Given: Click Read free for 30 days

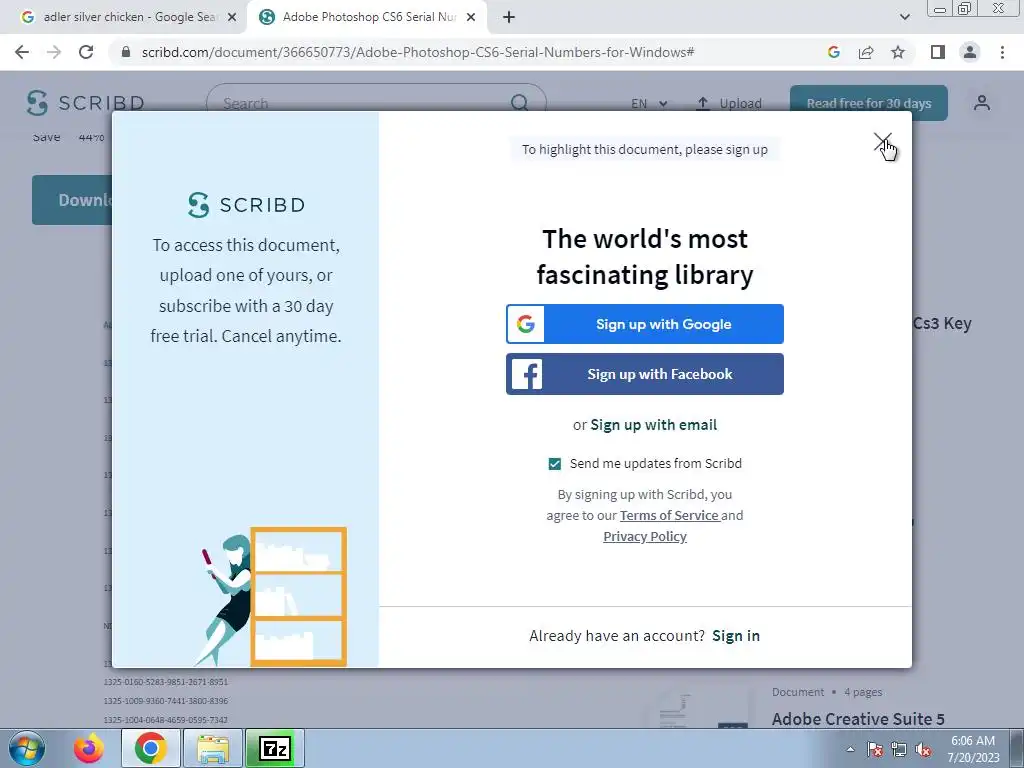Looking at the screenshot, I should (x=869, y=103).
